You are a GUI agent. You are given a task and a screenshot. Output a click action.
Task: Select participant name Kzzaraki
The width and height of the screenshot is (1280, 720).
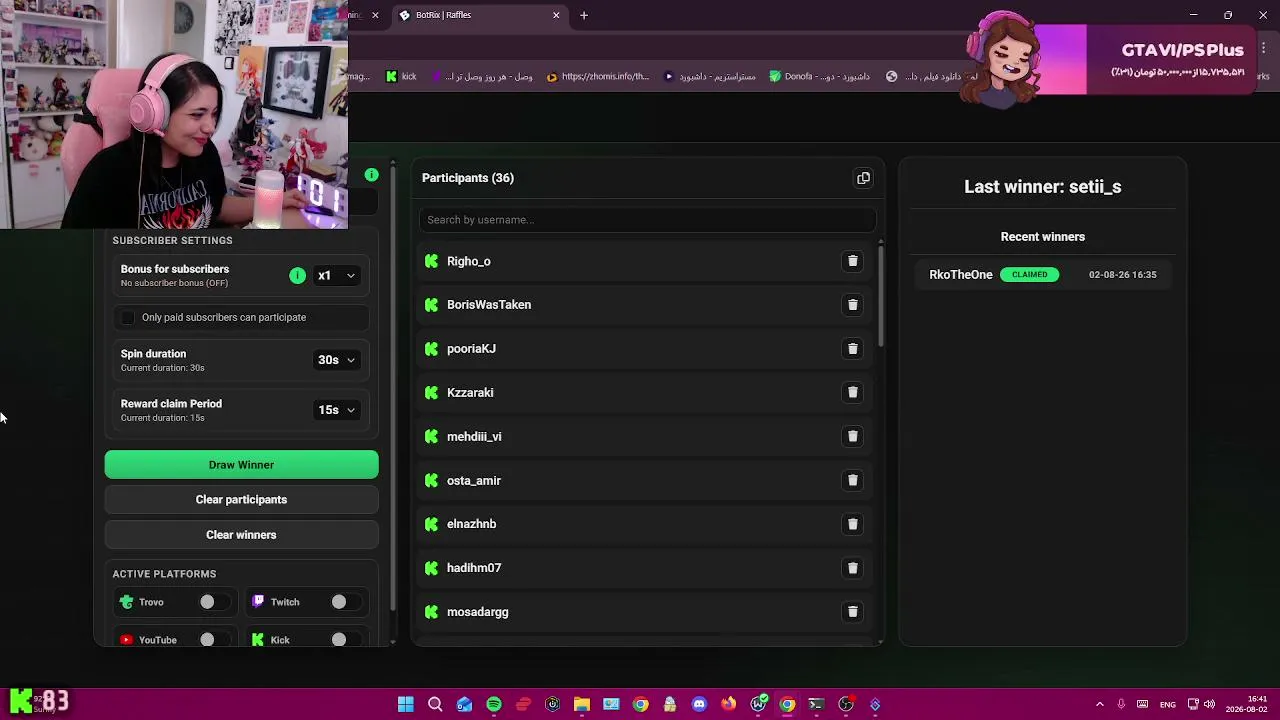coord(470,392)
